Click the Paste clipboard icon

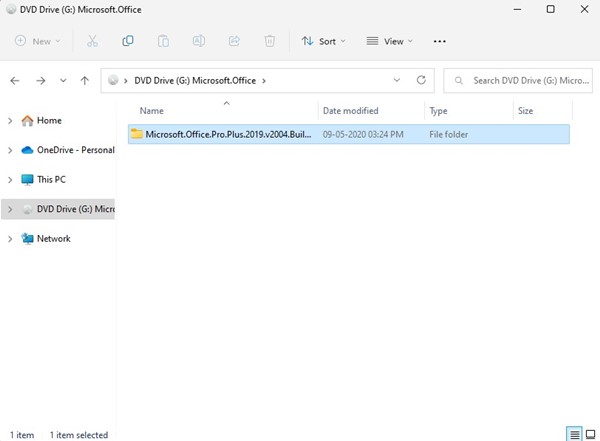coord(163,41)
